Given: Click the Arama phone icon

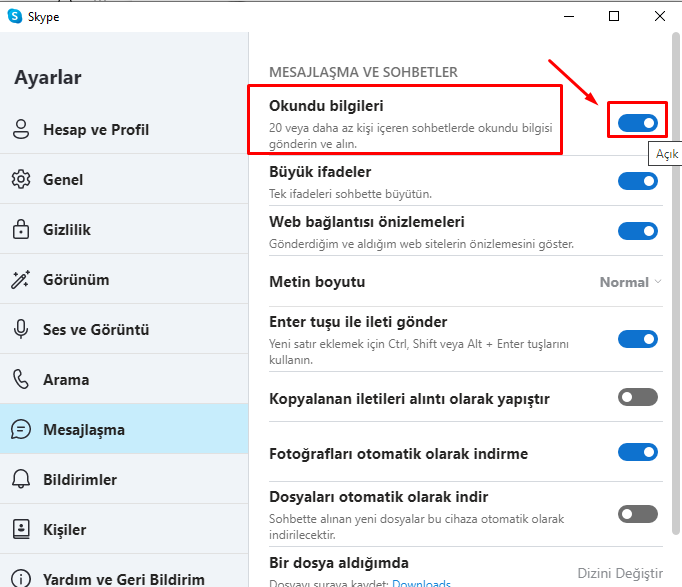Looking at the screenshot, I should (x=21, y=379).
